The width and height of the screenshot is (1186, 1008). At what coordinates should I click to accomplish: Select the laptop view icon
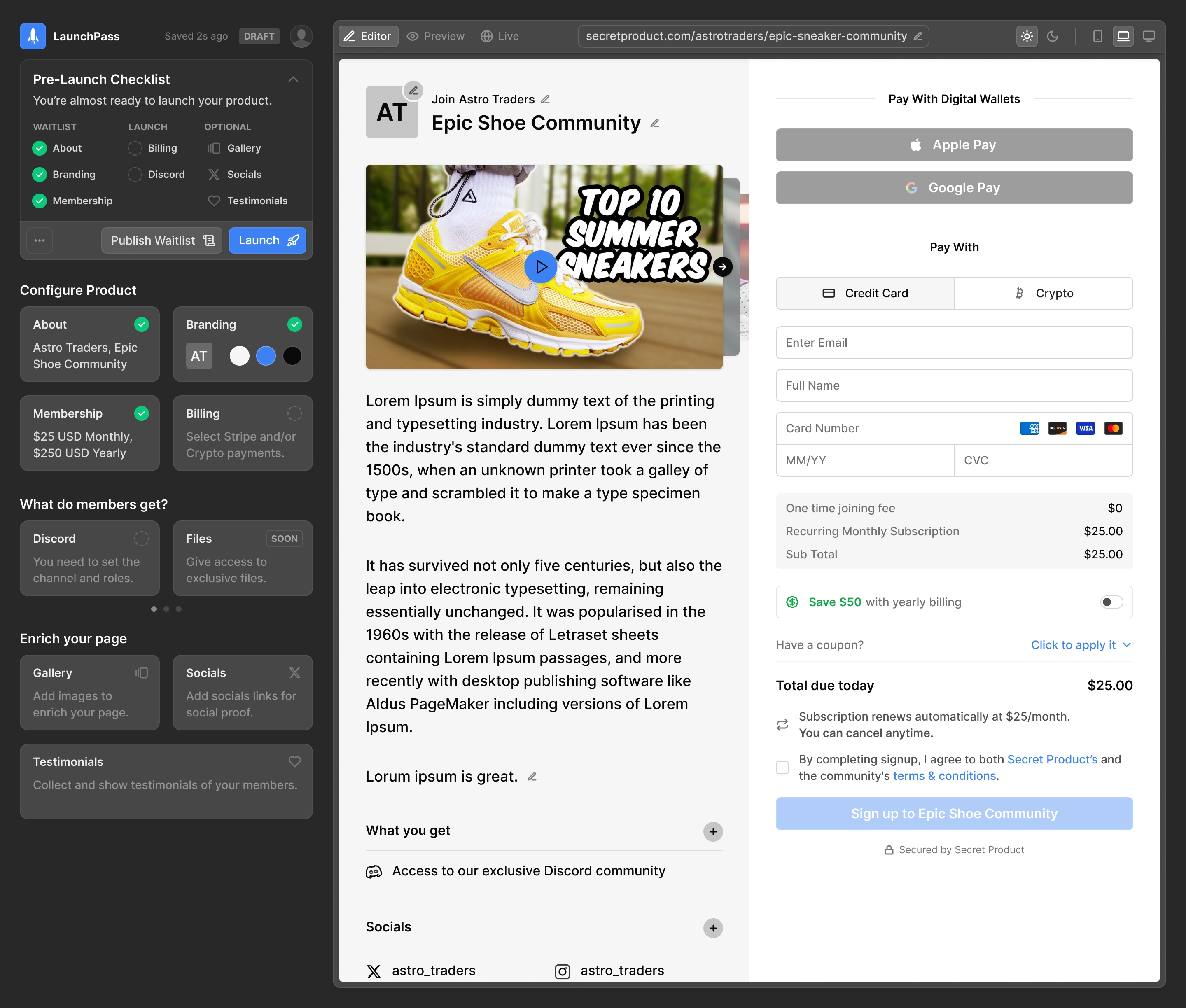pyautogui.click(x=1123, y=36)
